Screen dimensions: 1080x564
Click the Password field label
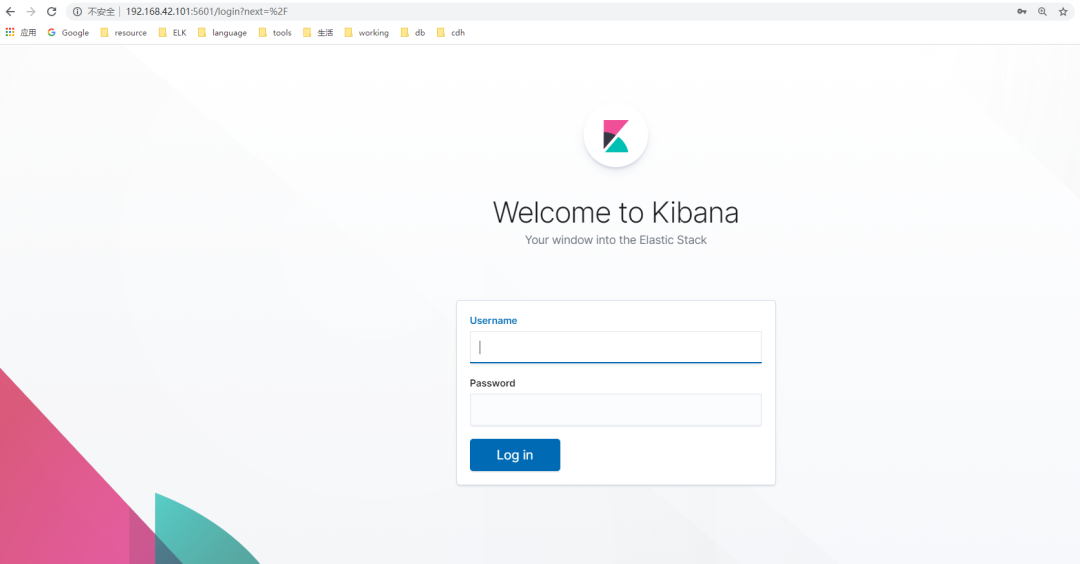click(x=492, y=383)
